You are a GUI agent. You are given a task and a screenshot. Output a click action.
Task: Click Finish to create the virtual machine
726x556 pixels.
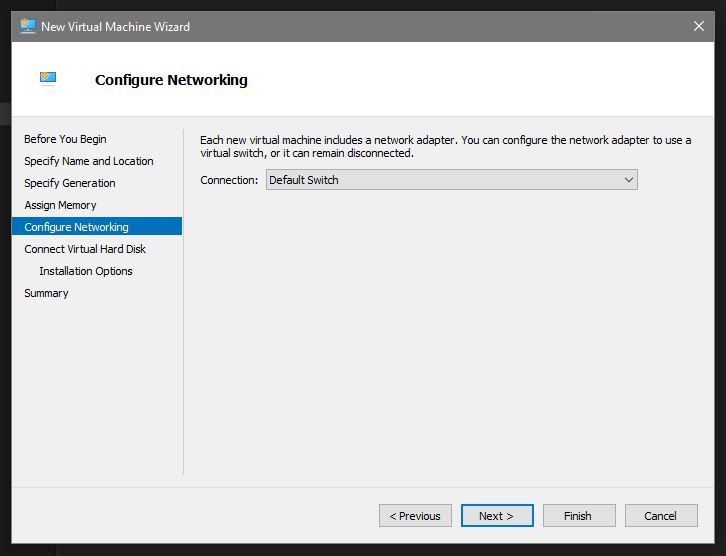pyautogui.click(x=578, y=516)
